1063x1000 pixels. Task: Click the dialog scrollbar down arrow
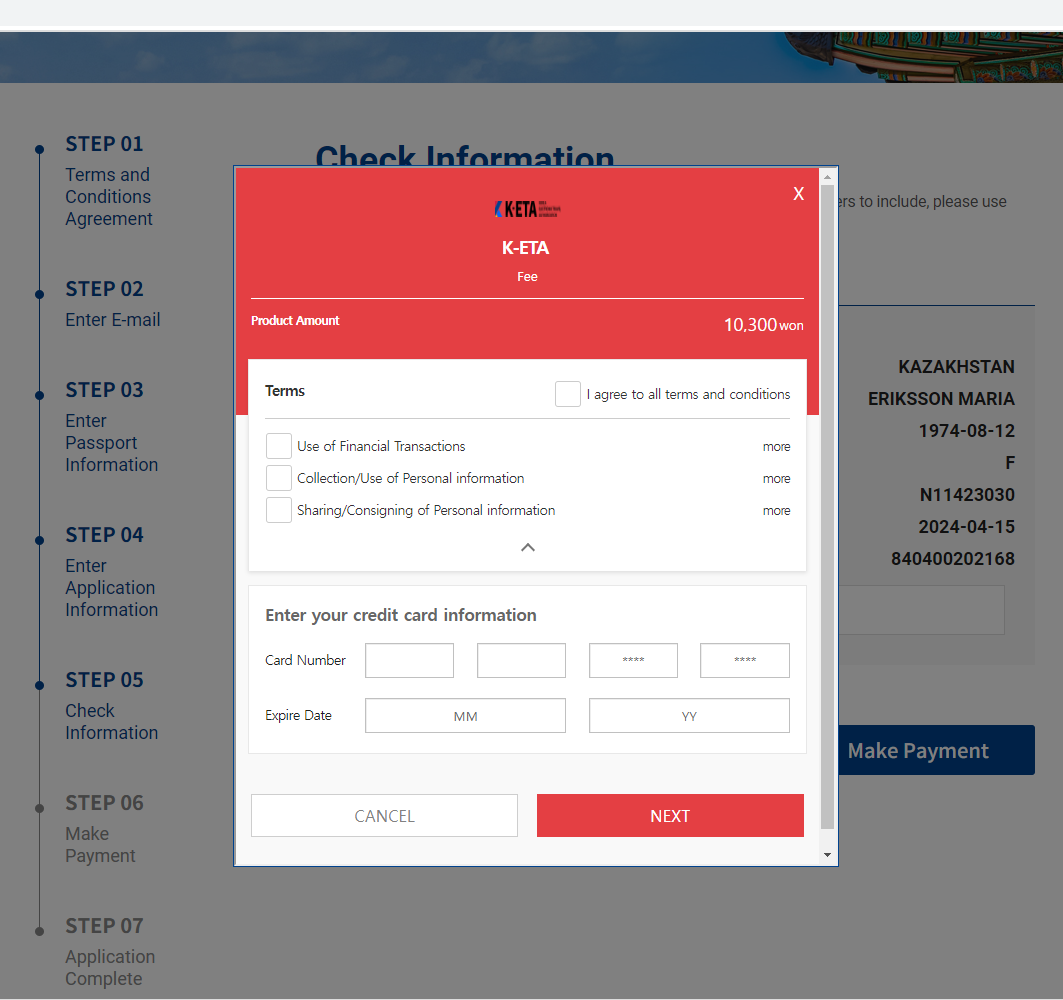(x=827, y=856)
